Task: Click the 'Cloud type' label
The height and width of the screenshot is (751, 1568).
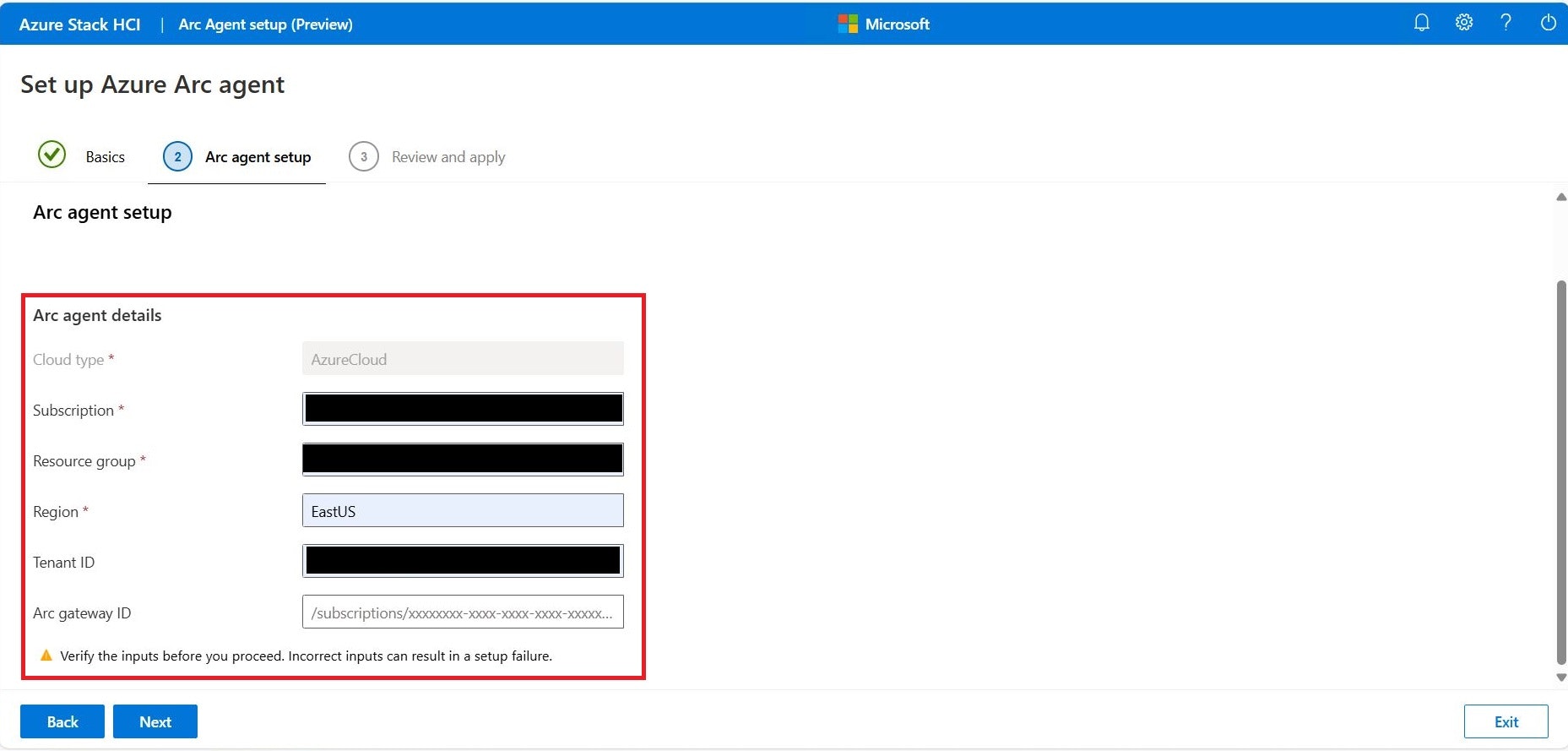Action: tap(68, 360)
